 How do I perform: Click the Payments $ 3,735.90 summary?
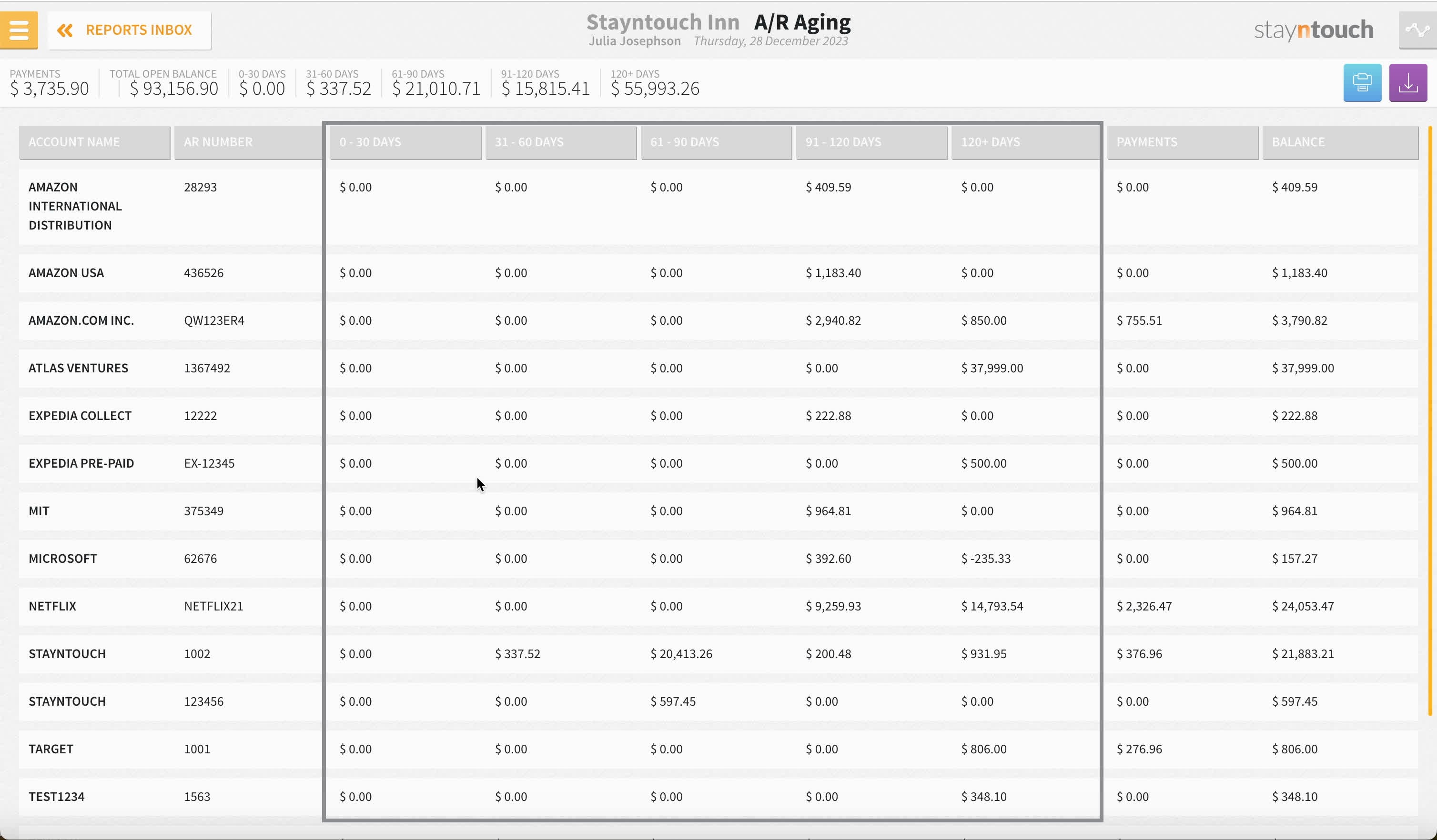tap(49, 83)
